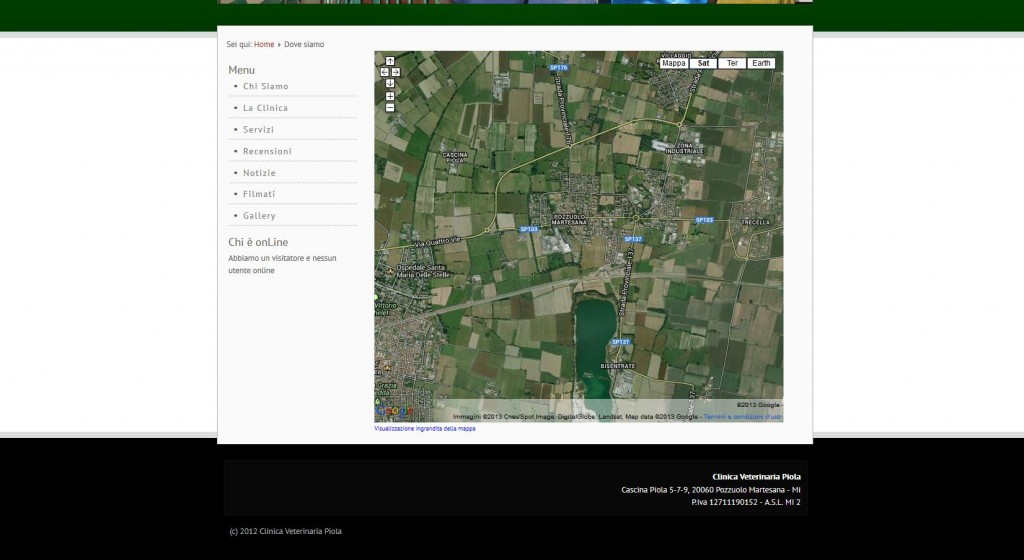Pan the map down with the arrow
The width and height of the screenshot is (1024, 560).
tap(390, 83)
